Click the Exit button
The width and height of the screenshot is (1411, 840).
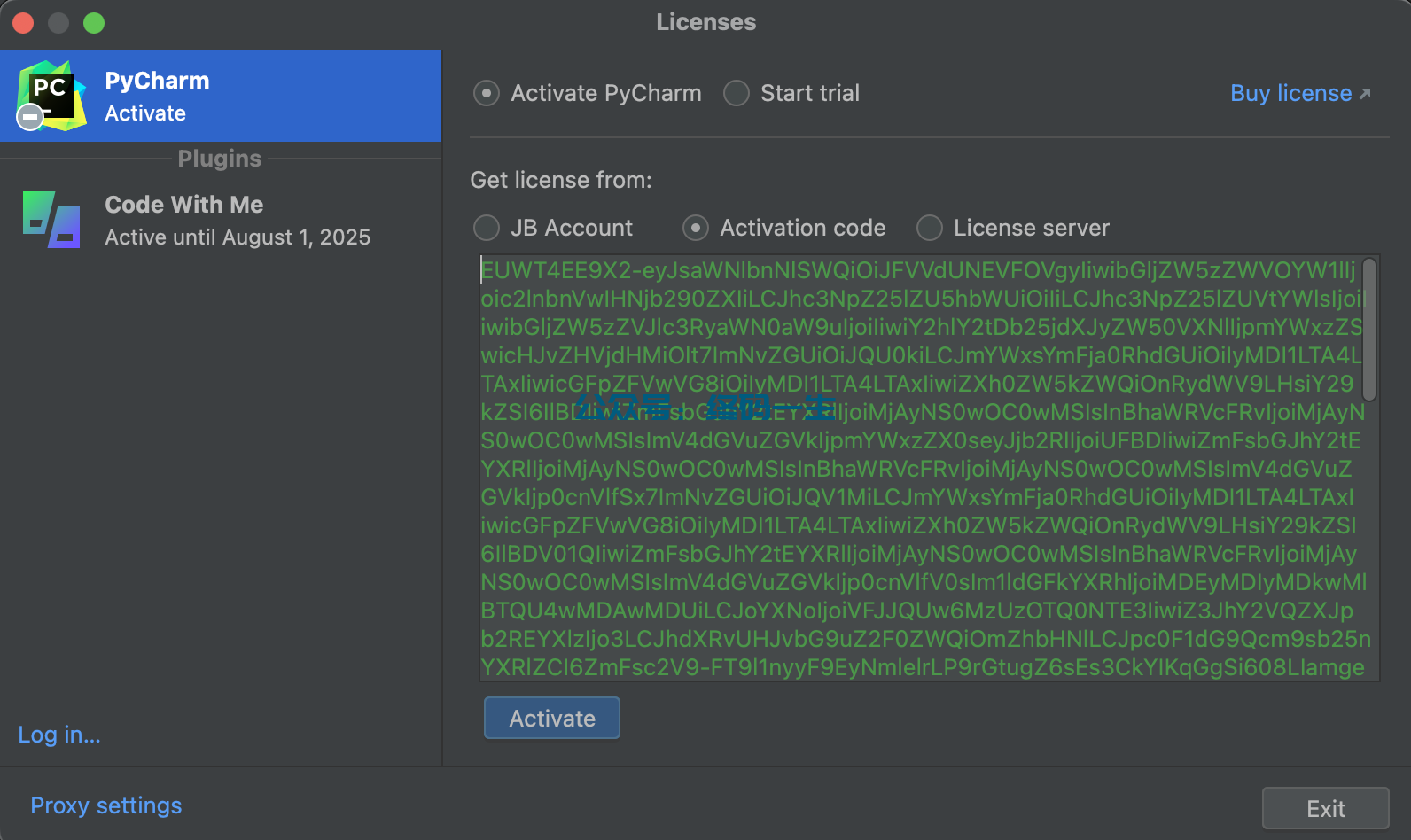tap(1326, 808)
